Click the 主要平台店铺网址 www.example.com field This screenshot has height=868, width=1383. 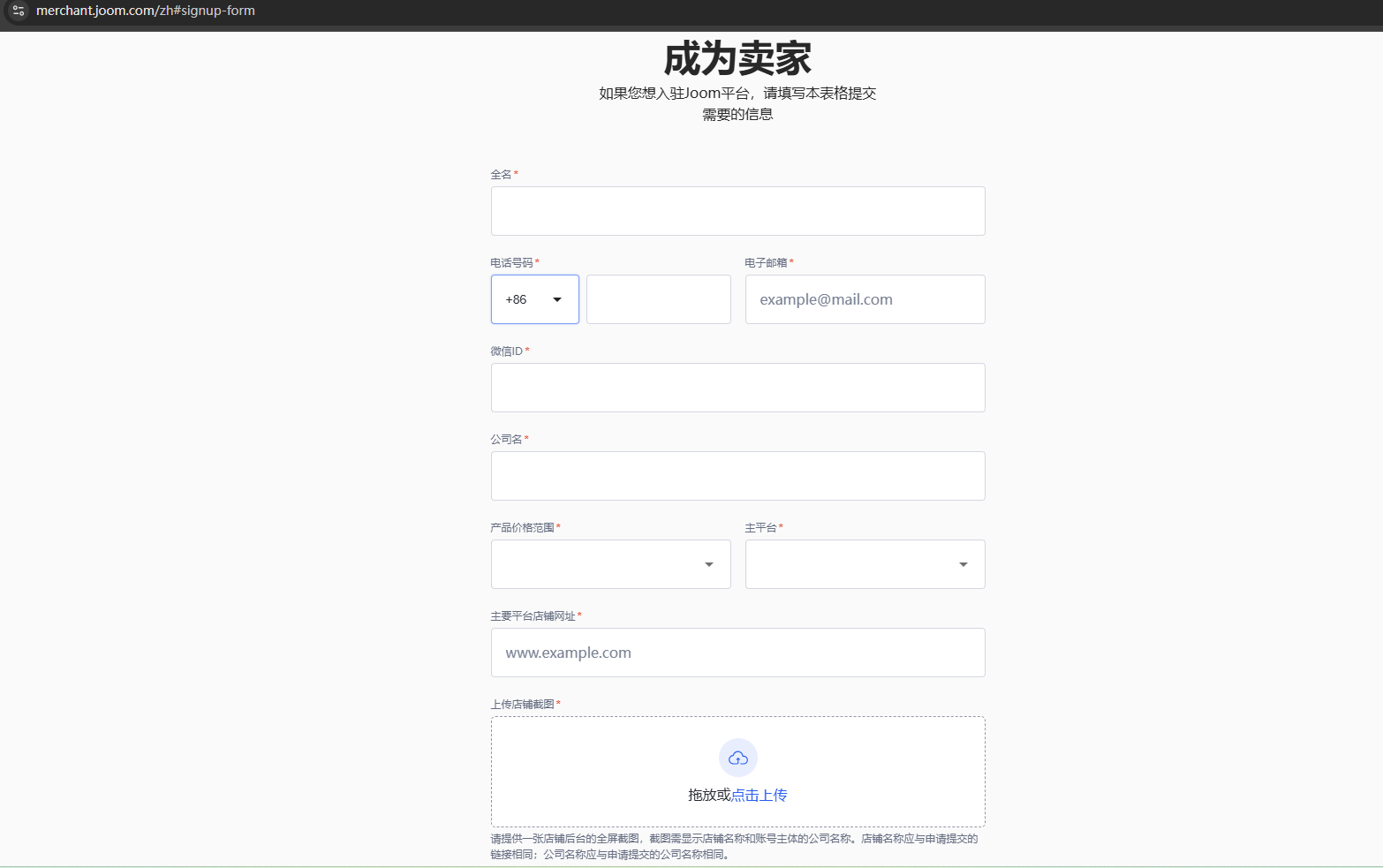coord(738,653)
